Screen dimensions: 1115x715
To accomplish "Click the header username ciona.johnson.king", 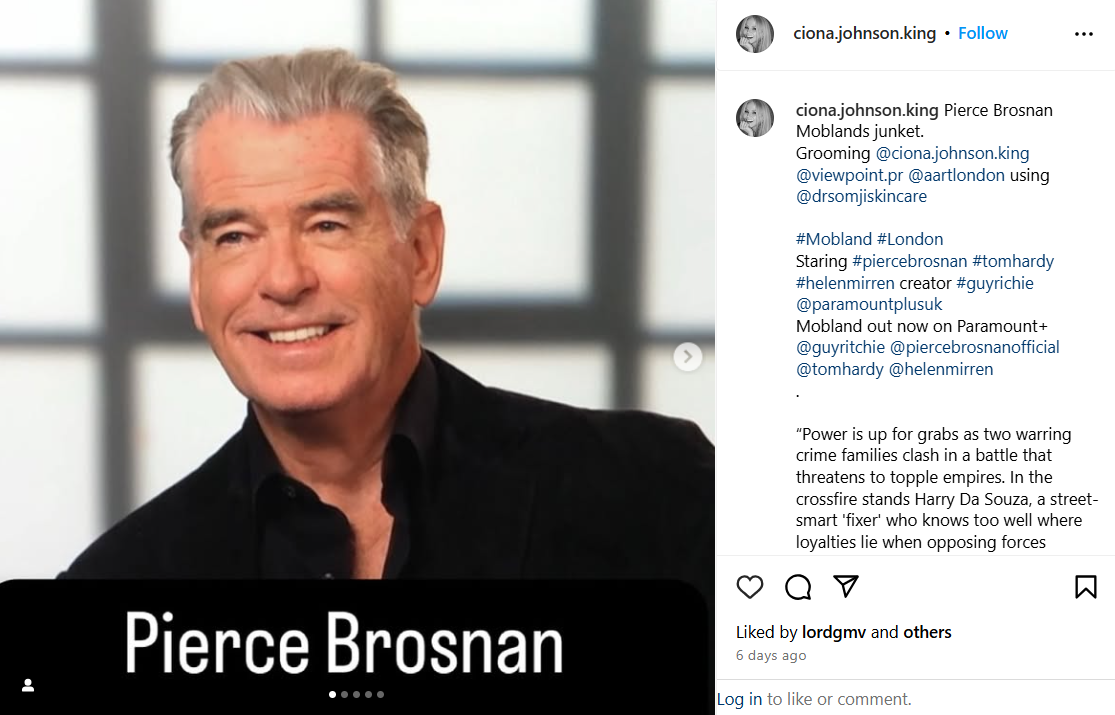I will point(864,33).
